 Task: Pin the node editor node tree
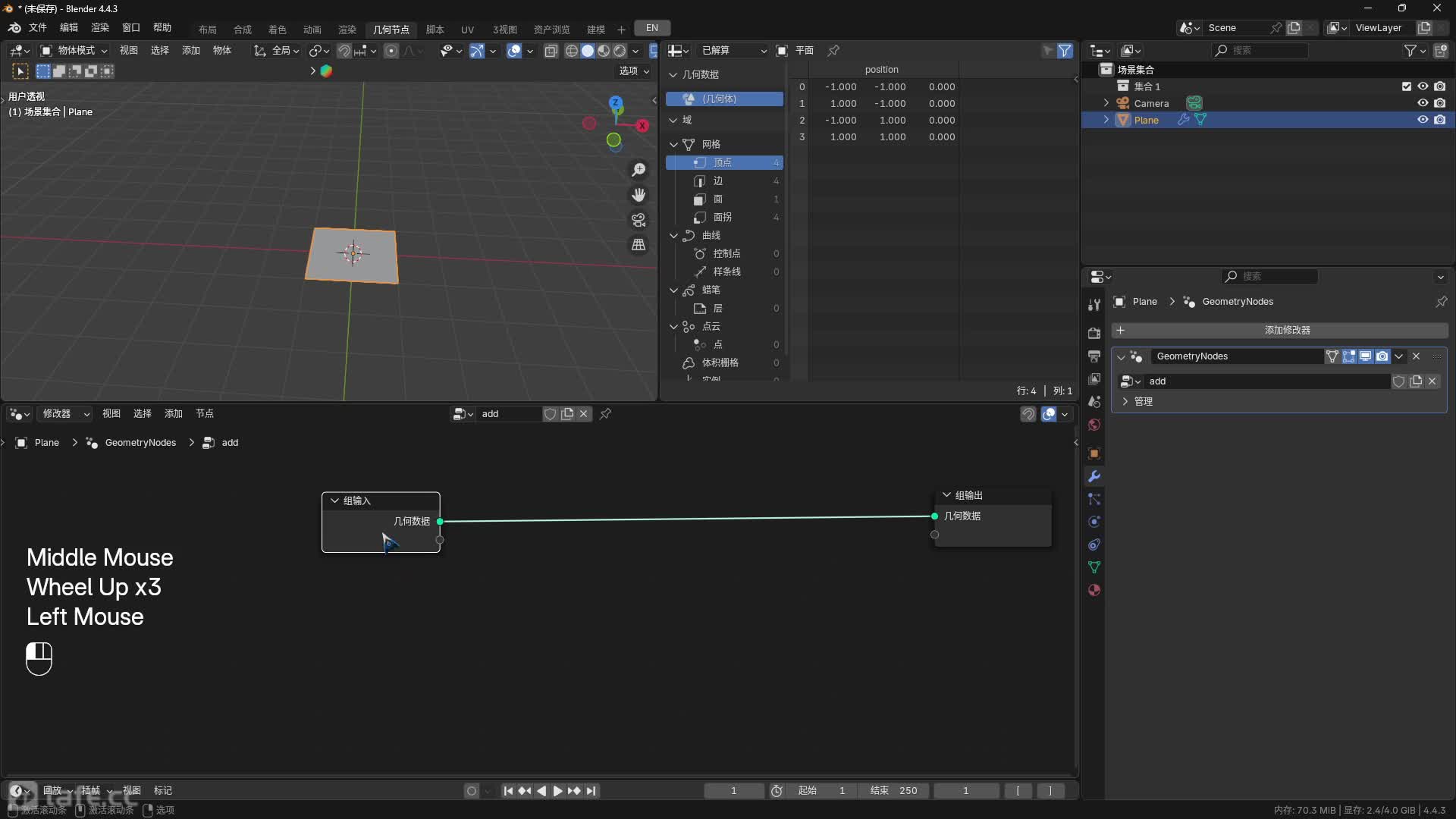[605, 414]
